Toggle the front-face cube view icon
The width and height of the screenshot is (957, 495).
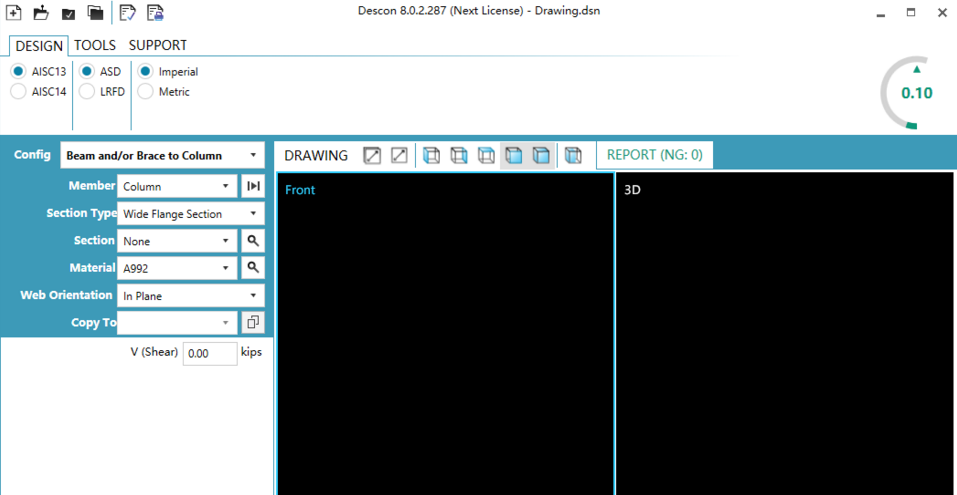(514, 156)
